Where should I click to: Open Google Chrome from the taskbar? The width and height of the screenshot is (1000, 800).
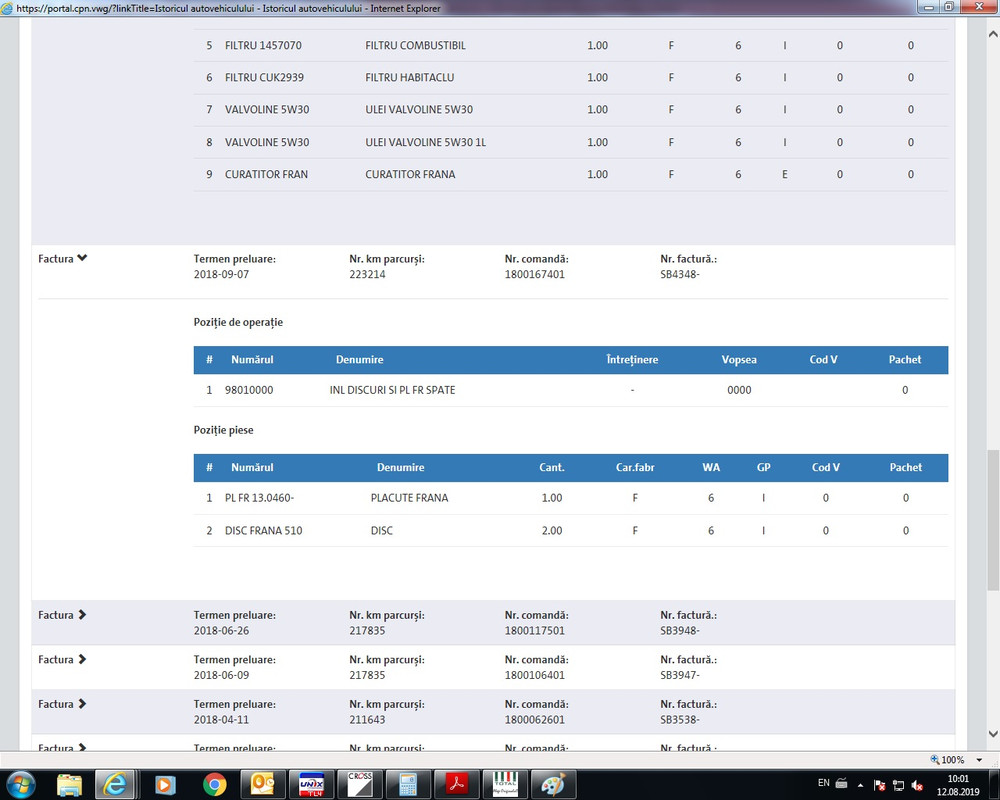215,784
